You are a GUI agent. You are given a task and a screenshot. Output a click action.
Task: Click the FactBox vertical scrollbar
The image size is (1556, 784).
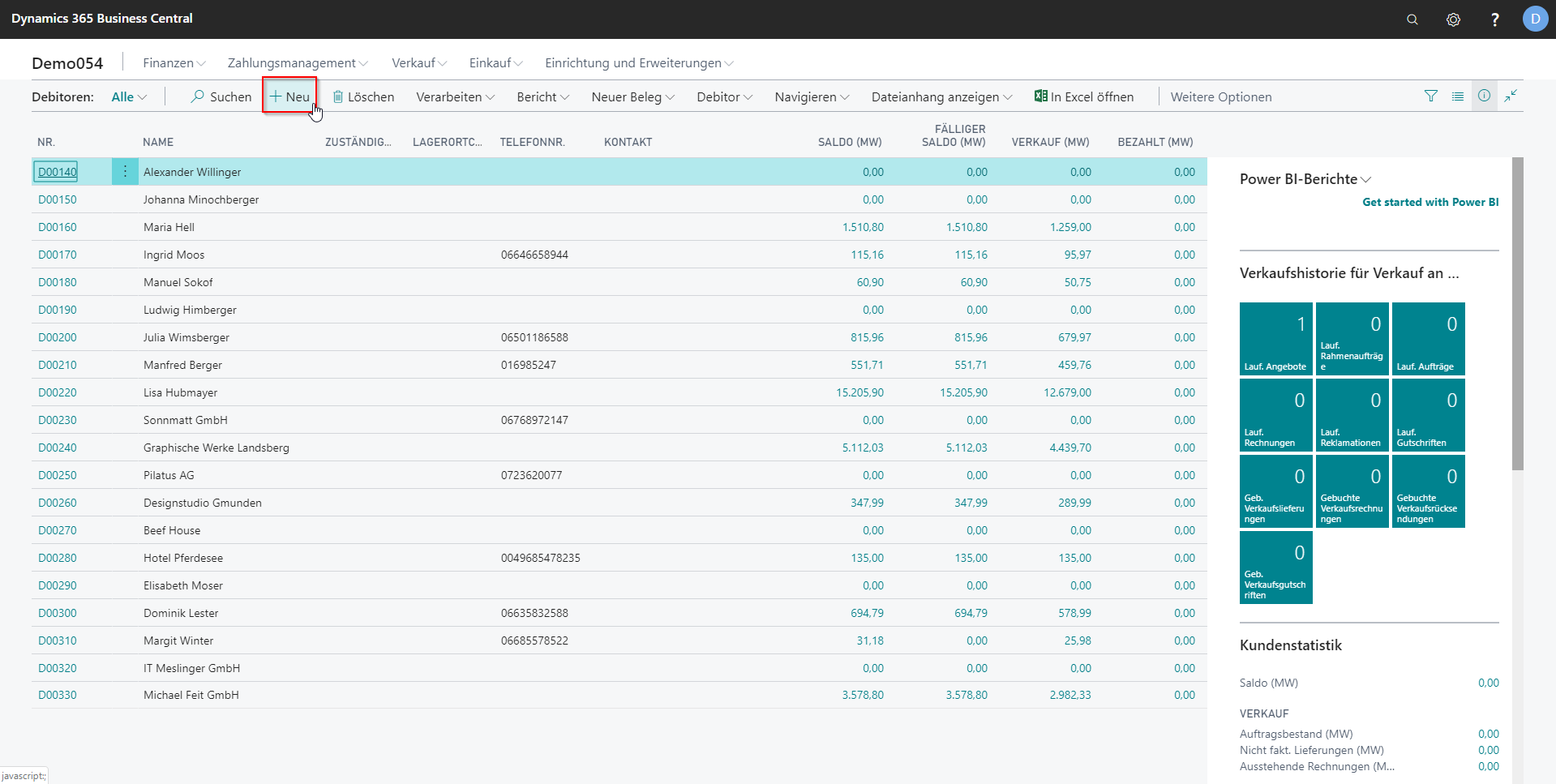click(1518, 313)
